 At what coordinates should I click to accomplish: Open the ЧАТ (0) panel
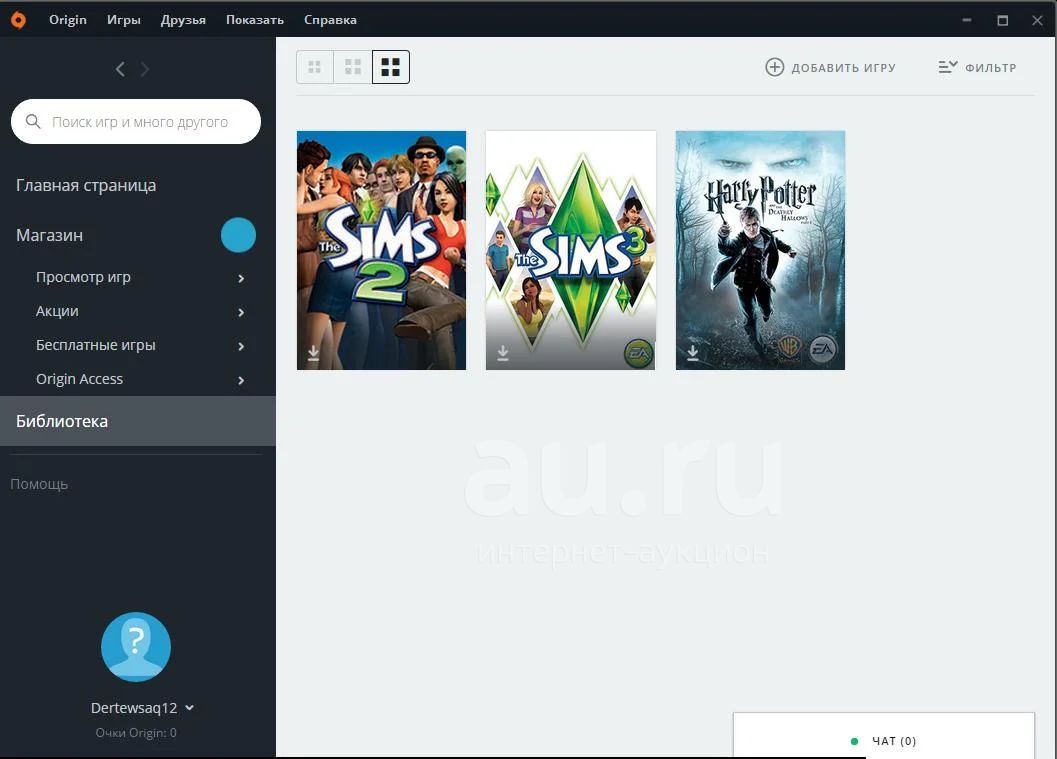tap(884, 735)
